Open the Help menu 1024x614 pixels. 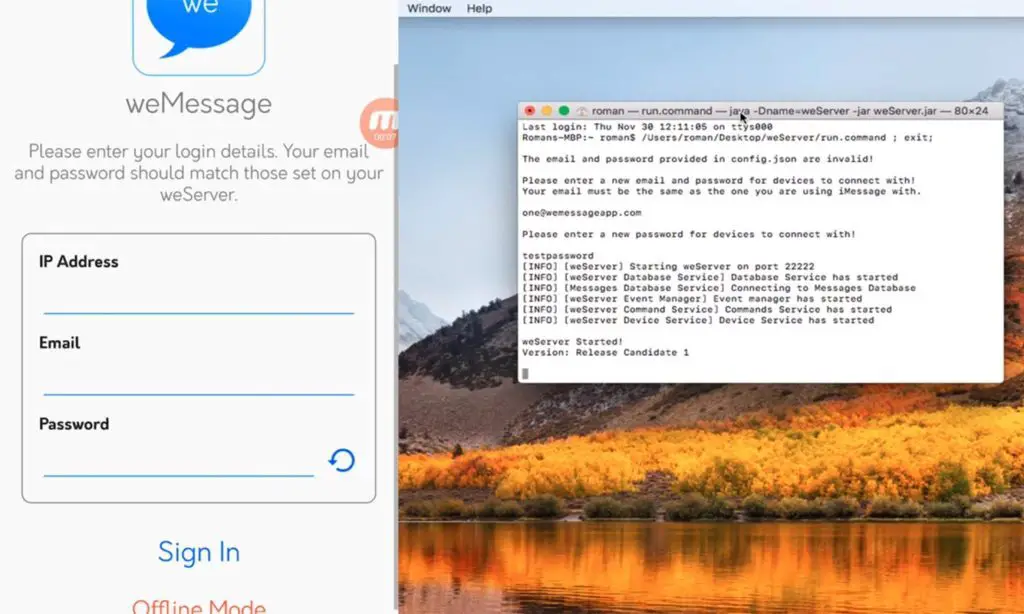479,8
